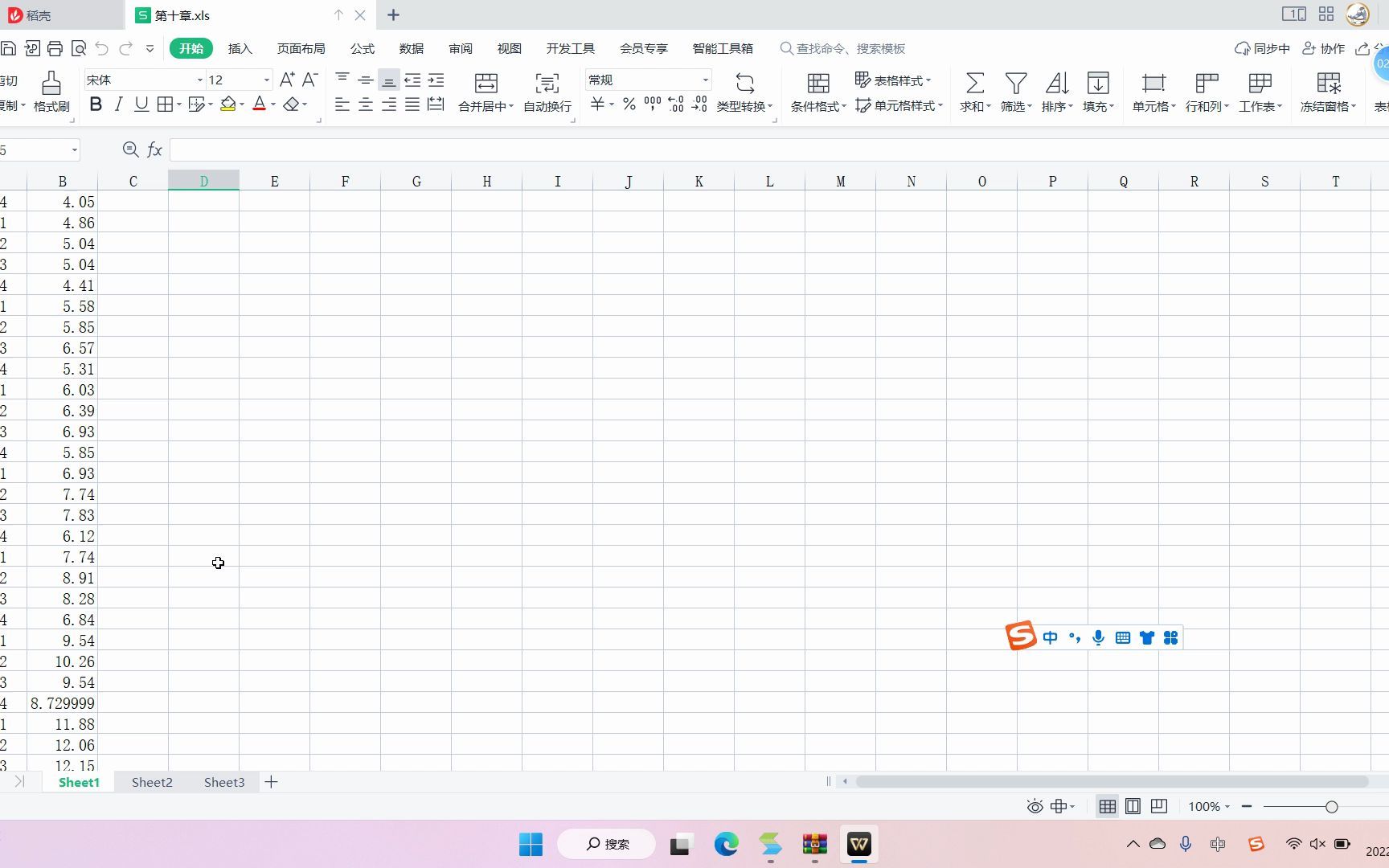This screenshot has width=1389, height=868.
Task: Click the Sort (排序) icon
Action: tap(1057, 84)
